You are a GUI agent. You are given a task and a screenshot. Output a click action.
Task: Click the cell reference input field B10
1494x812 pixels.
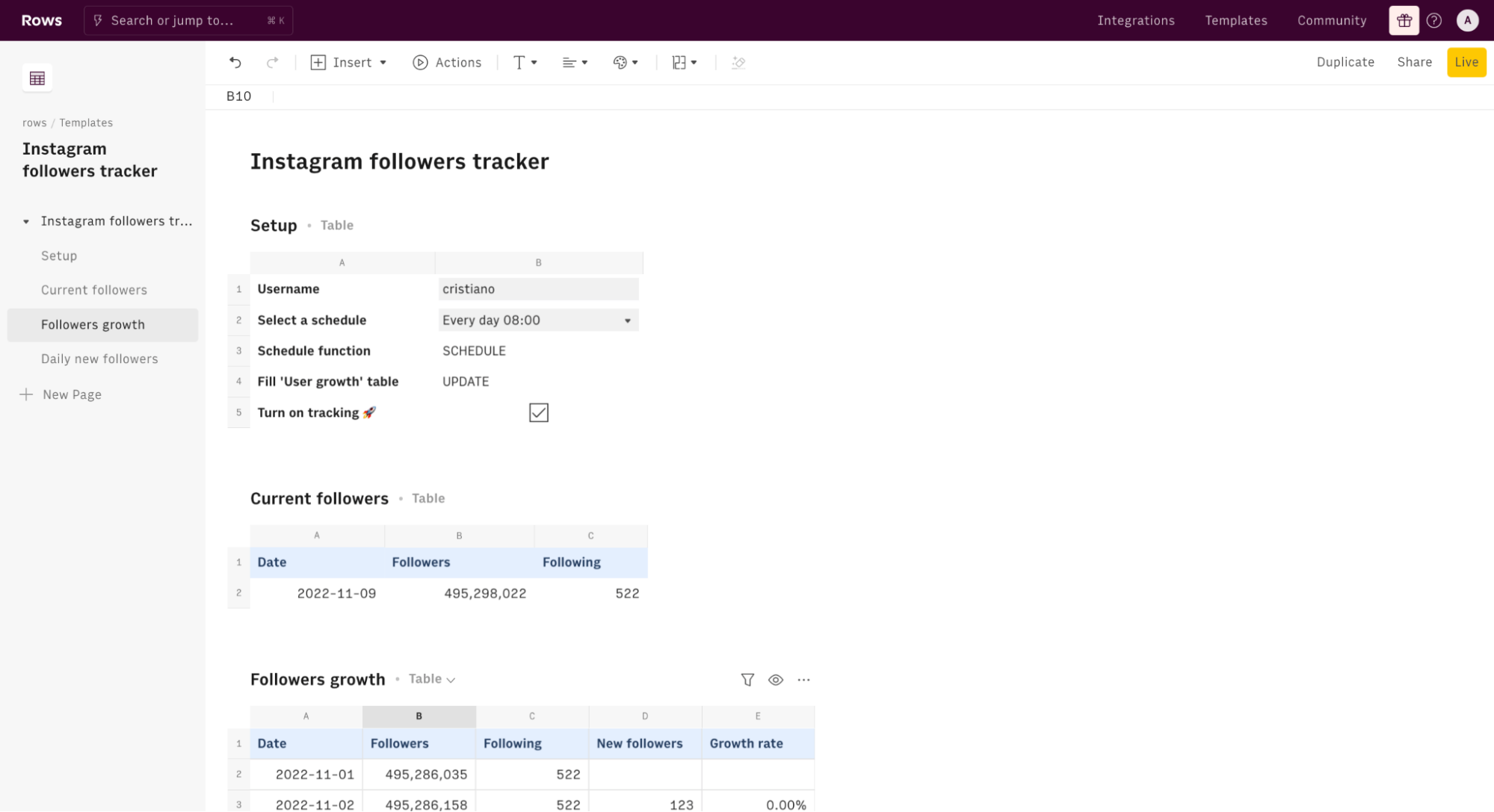coord(239,96)
